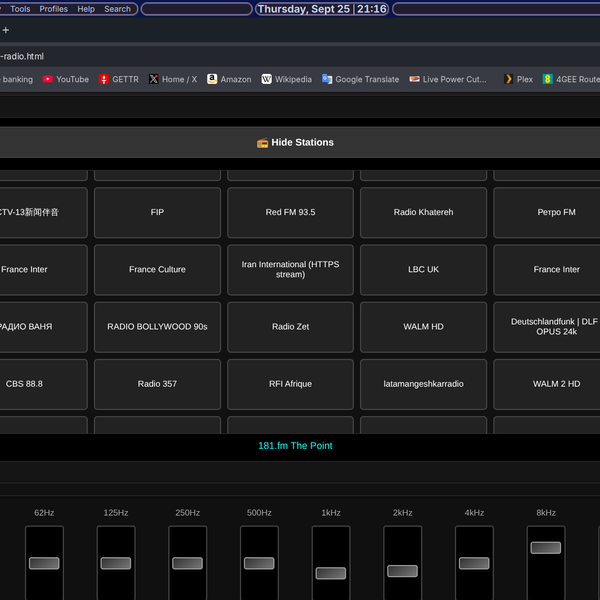600x600 pixels.
Task: Click the 8kHz equalizer slider handle
Action: [546, 548]
